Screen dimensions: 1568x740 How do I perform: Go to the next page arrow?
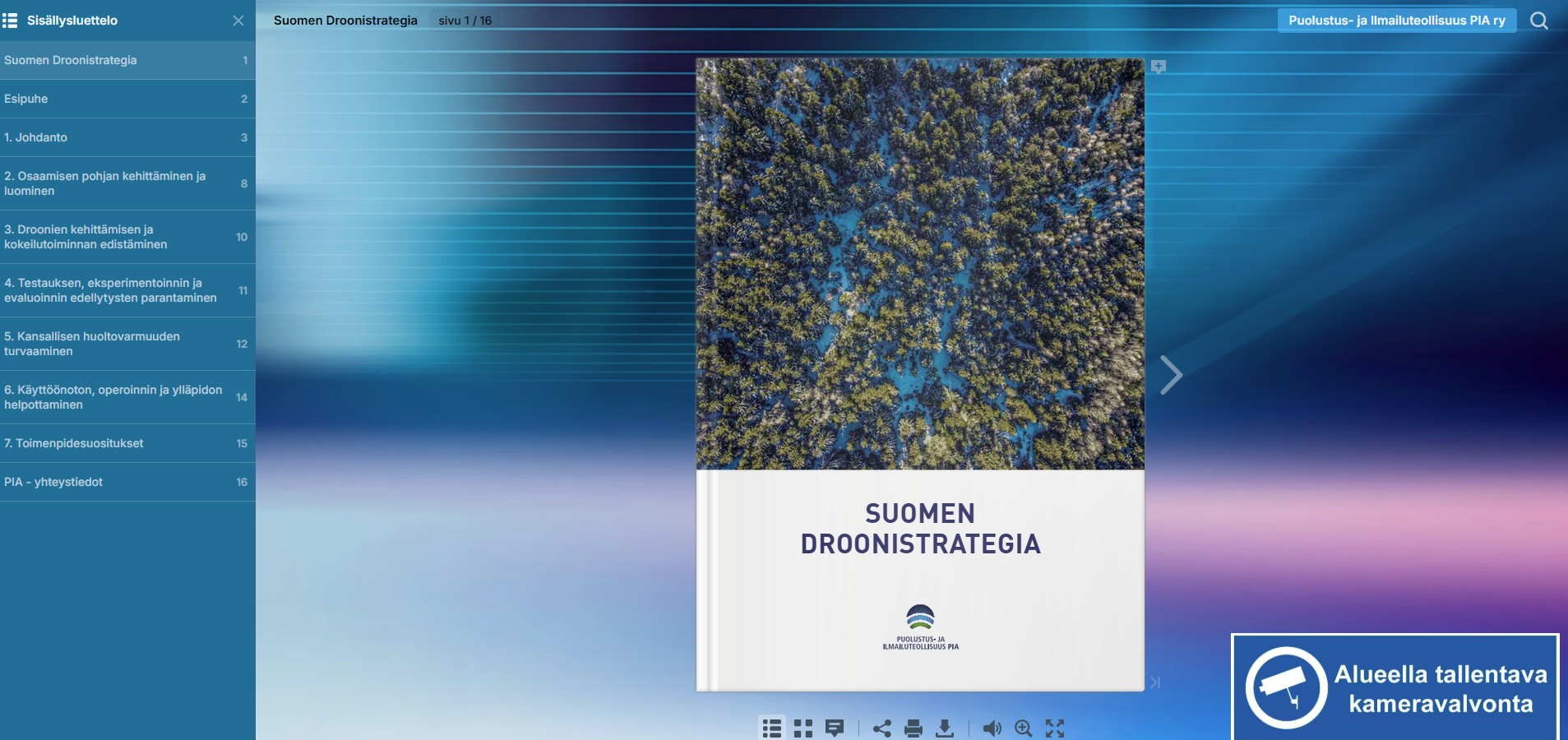pos(1171,375)
